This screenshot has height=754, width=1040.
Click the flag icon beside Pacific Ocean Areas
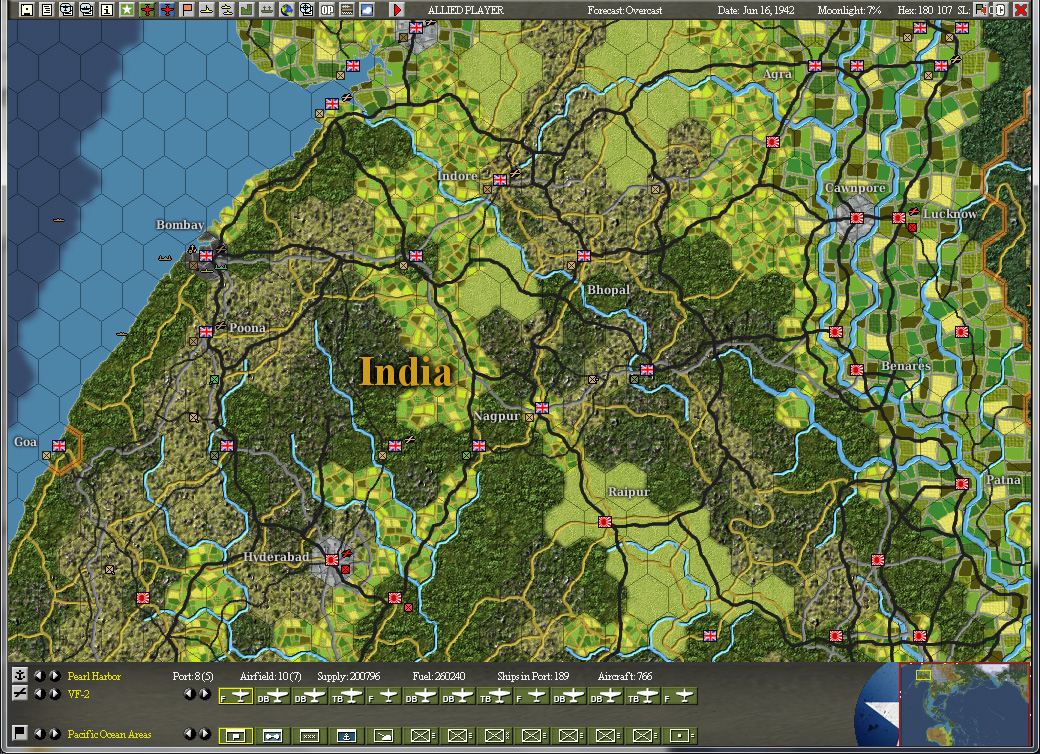(x=20, y=732)
